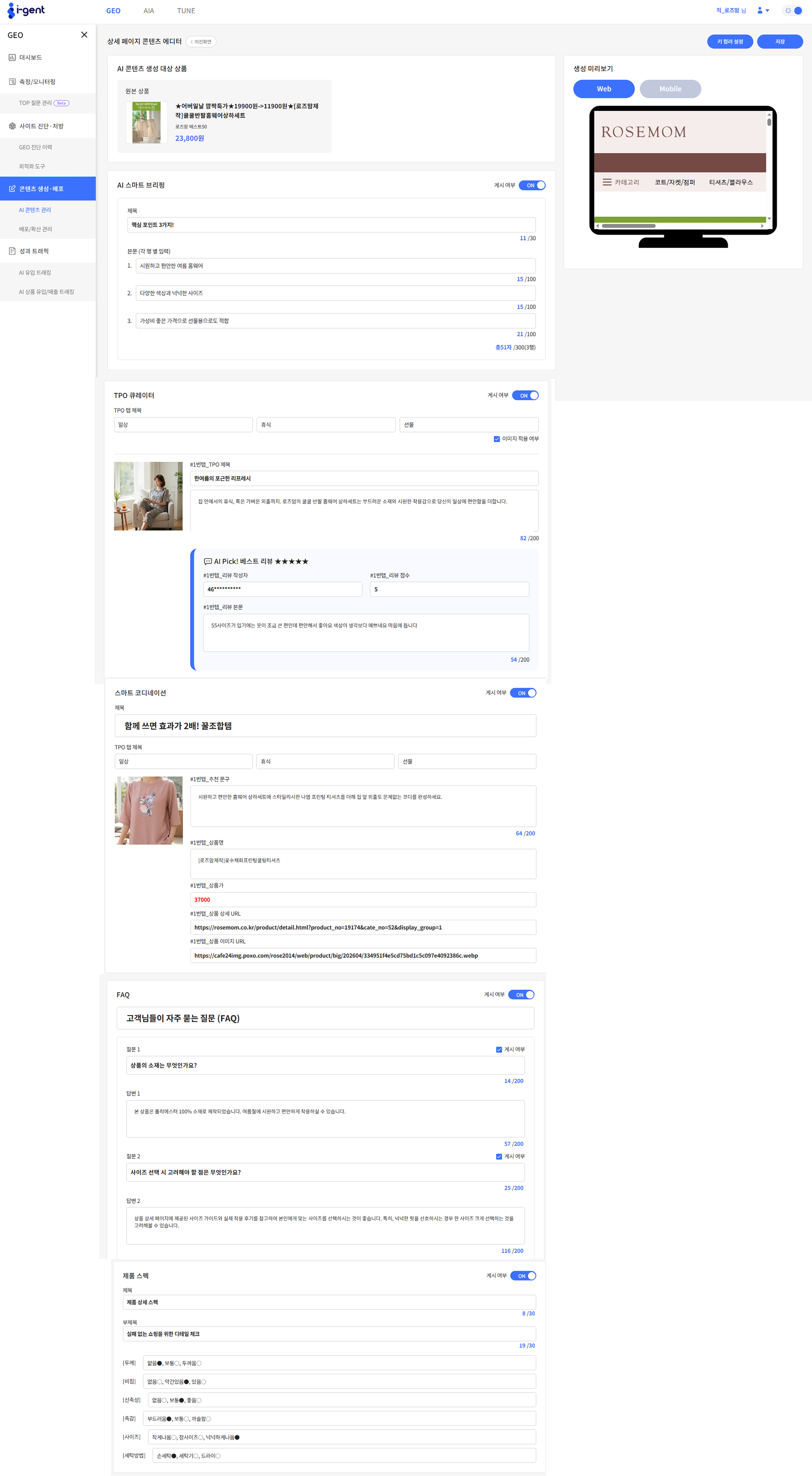
Task: Click the 상품의 소재는 무엇인가요? question field
Action: 325,1065
